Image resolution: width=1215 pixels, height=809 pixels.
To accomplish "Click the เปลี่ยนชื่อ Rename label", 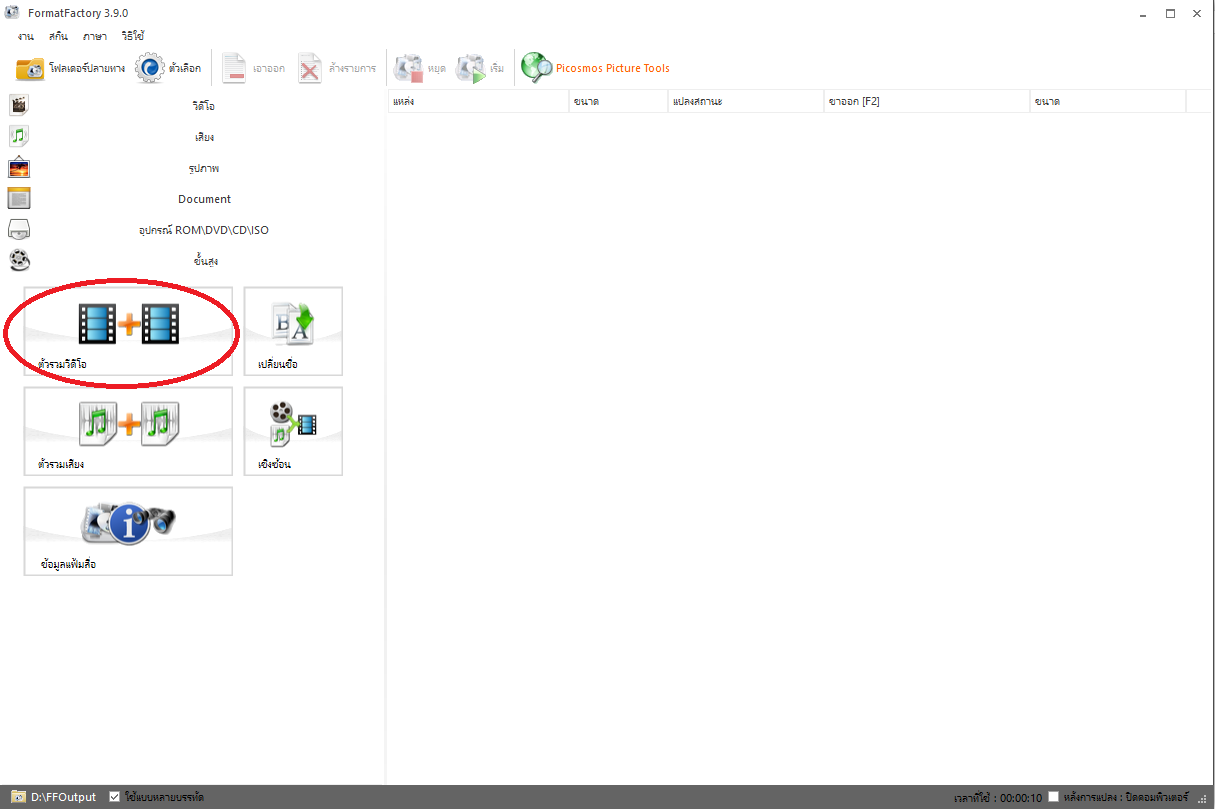I will click(x=277, y=364).
